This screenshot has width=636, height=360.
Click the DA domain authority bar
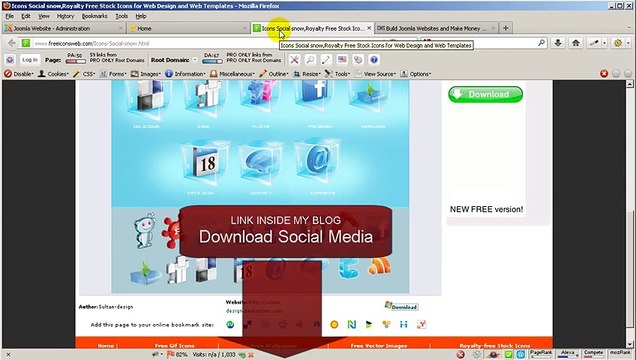[x=212, y=62]
